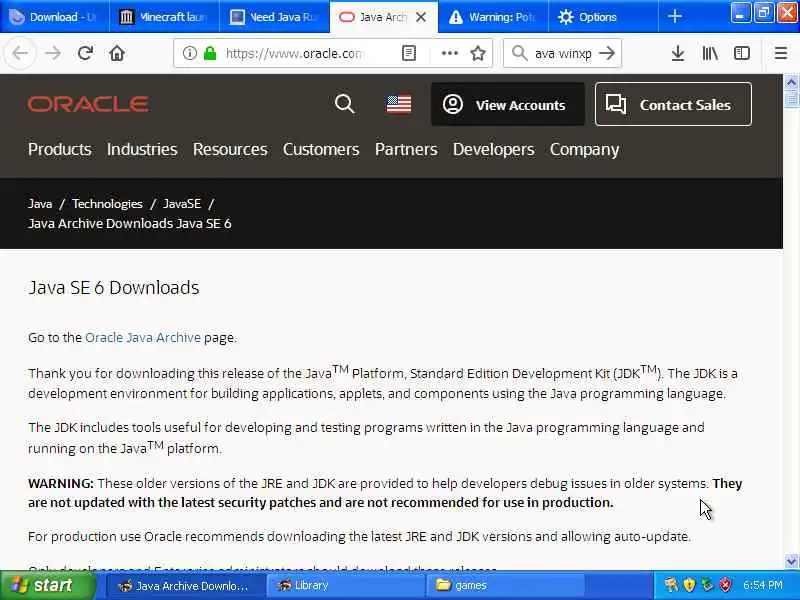Click the search box containing 'ava winxp'
800x600 pixels.
[563, 53]
